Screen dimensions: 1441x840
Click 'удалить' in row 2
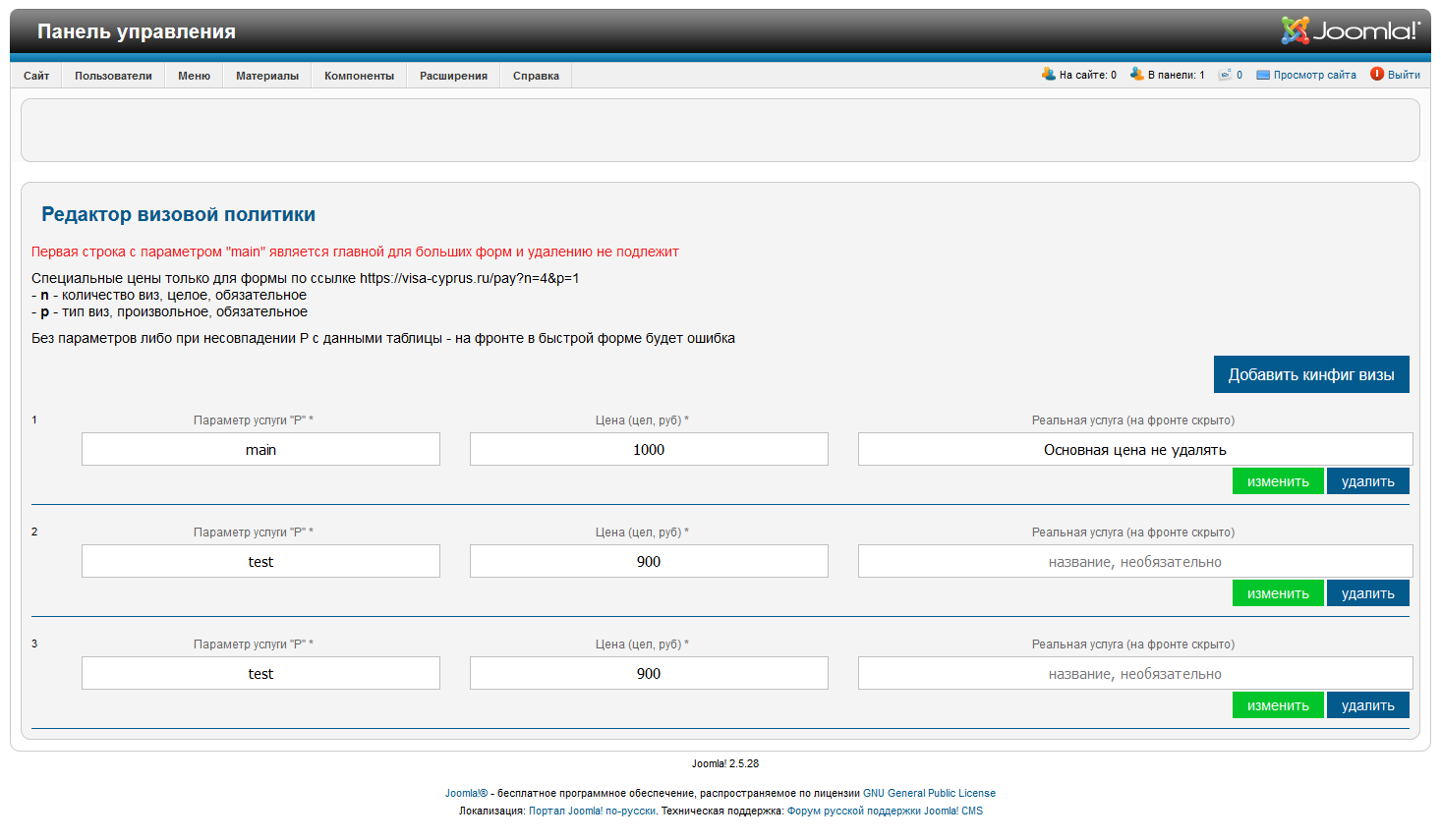point(1368,593)
